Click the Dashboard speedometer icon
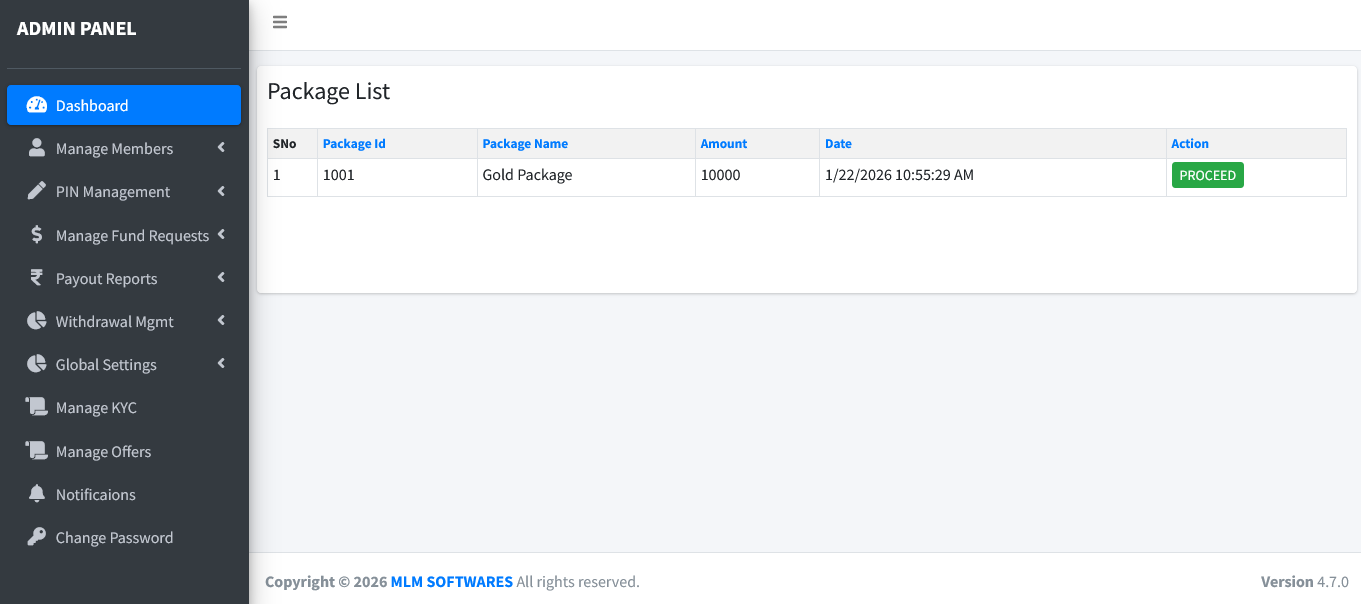This screenshot has height=604, width=1361. [37, 105]
